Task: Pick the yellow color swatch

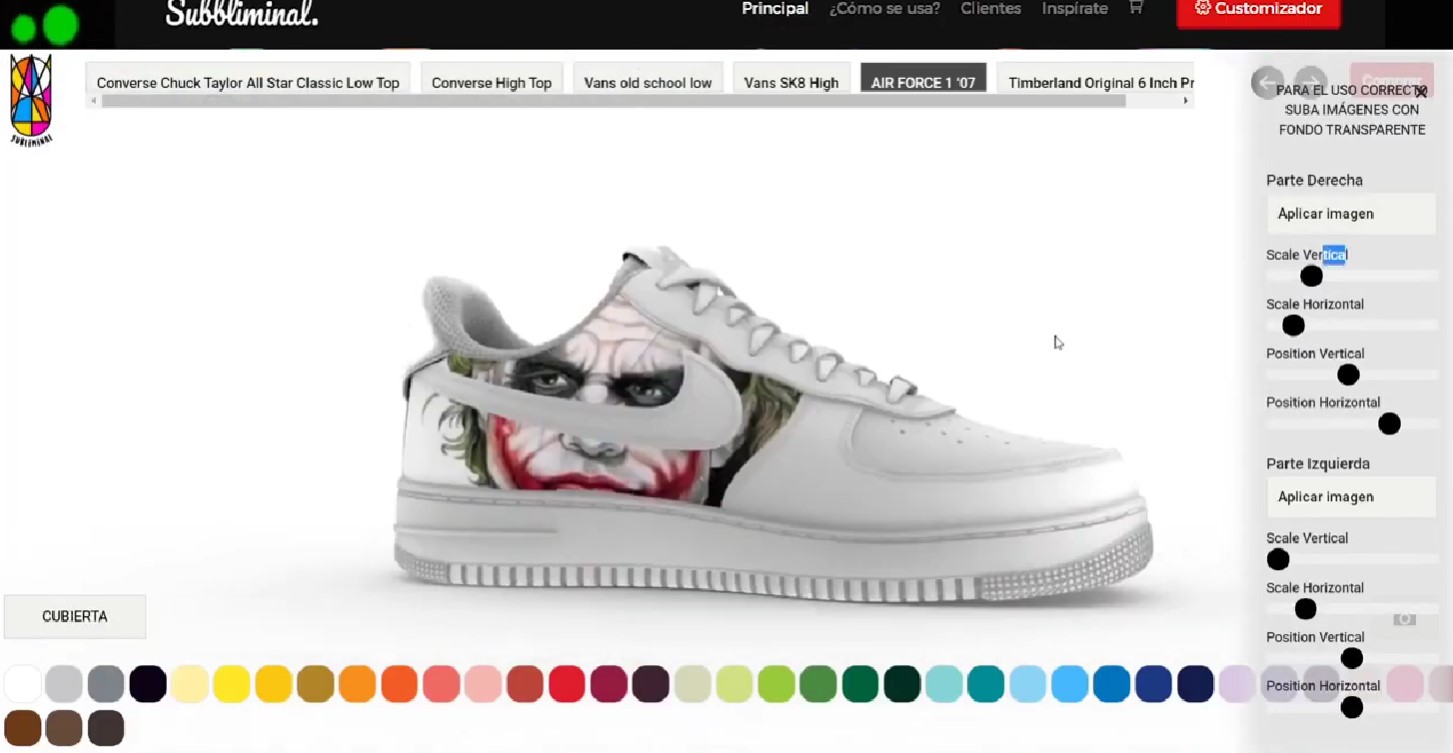Action: [231, 684]
